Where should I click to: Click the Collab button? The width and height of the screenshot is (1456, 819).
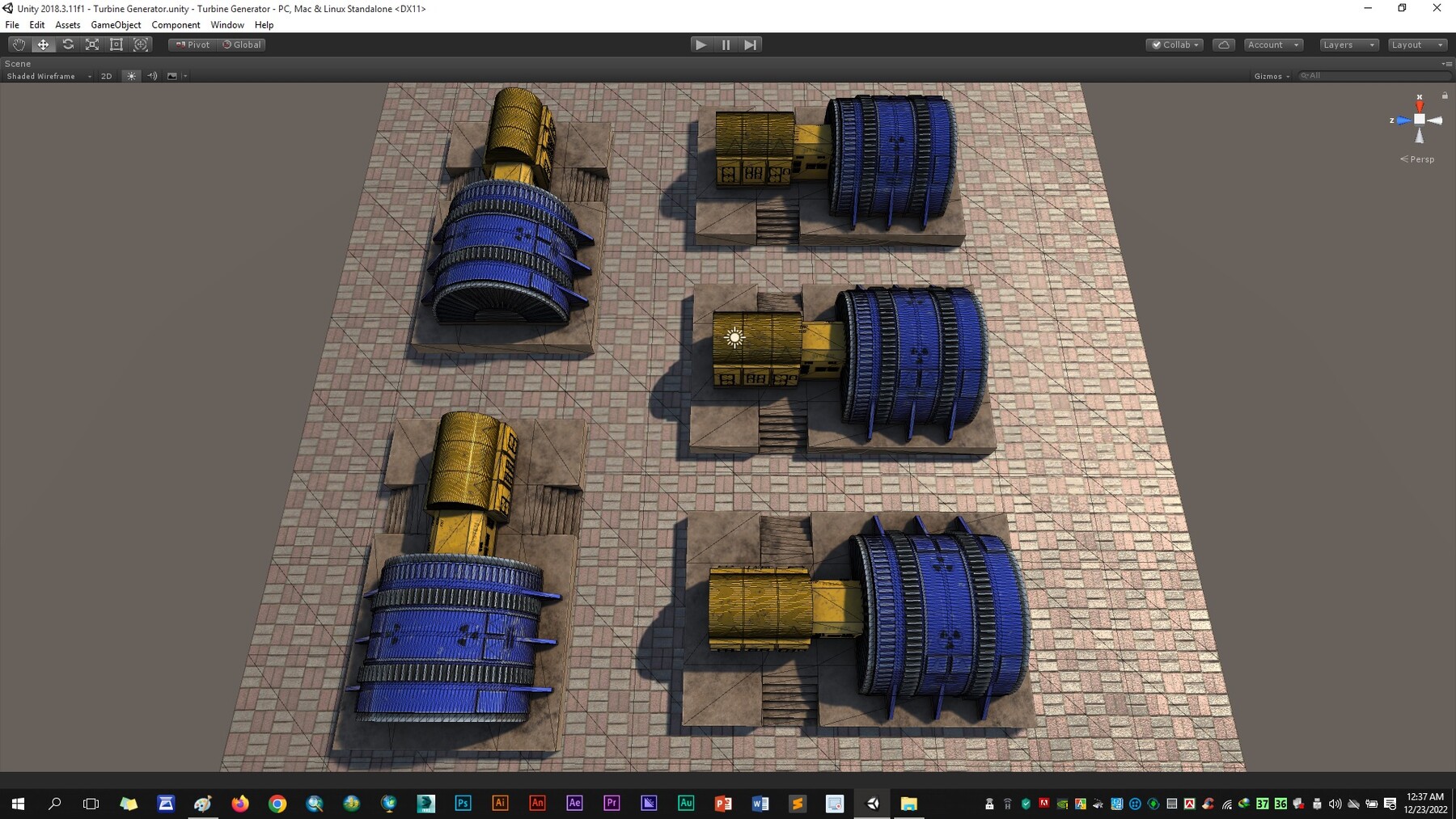coord(1174,44)
